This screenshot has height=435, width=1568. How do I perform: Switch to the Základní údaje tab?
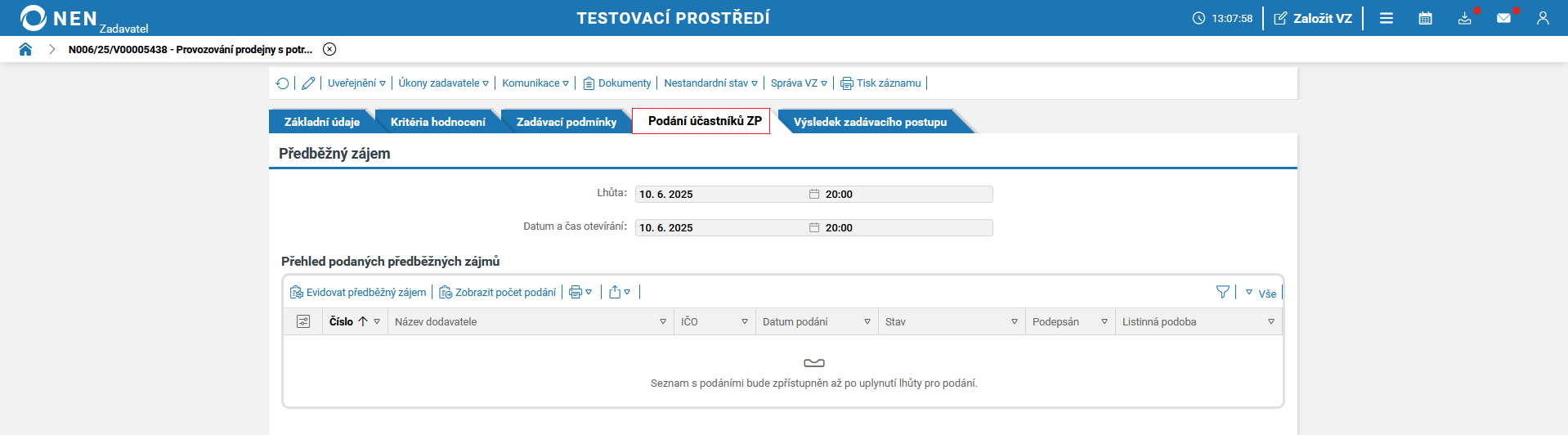point(322,122)
